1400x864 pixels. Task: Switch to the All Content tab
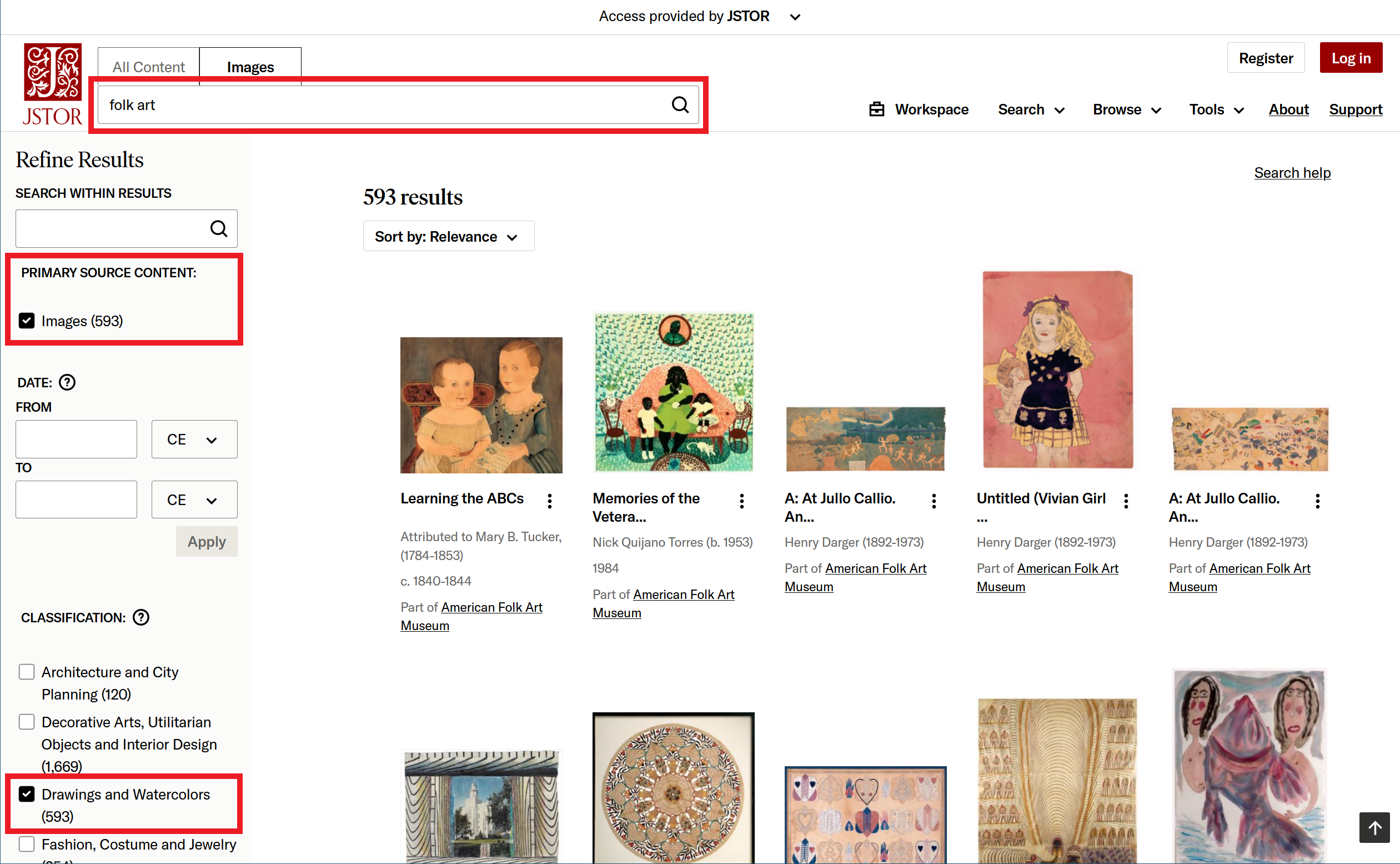[148, 67]
